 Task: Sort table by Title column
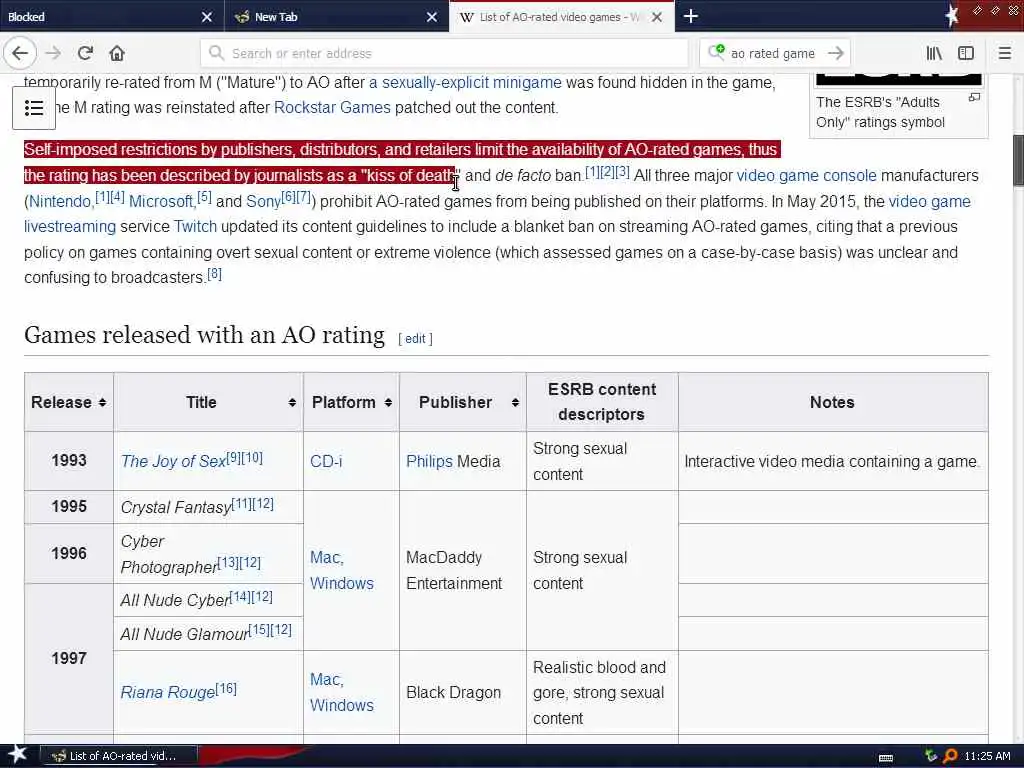[292, 402]
